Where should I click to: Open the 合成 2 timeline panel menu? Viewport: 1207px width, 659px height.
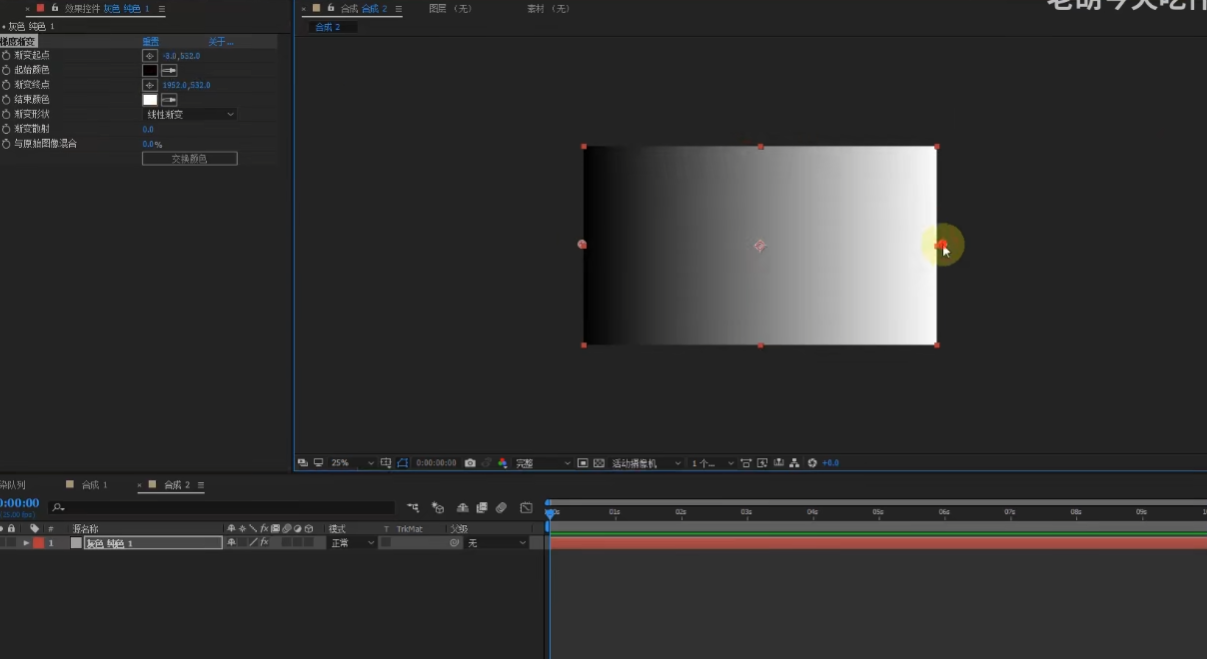201,485
